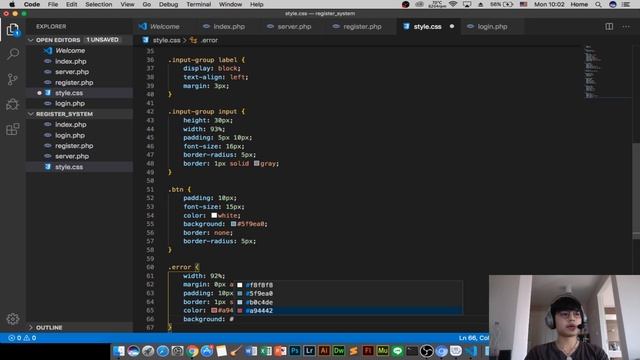This screenshot has height=360, width=640.
Task: Select Welcome in open editors list
Action: click(x=70, y=51)
